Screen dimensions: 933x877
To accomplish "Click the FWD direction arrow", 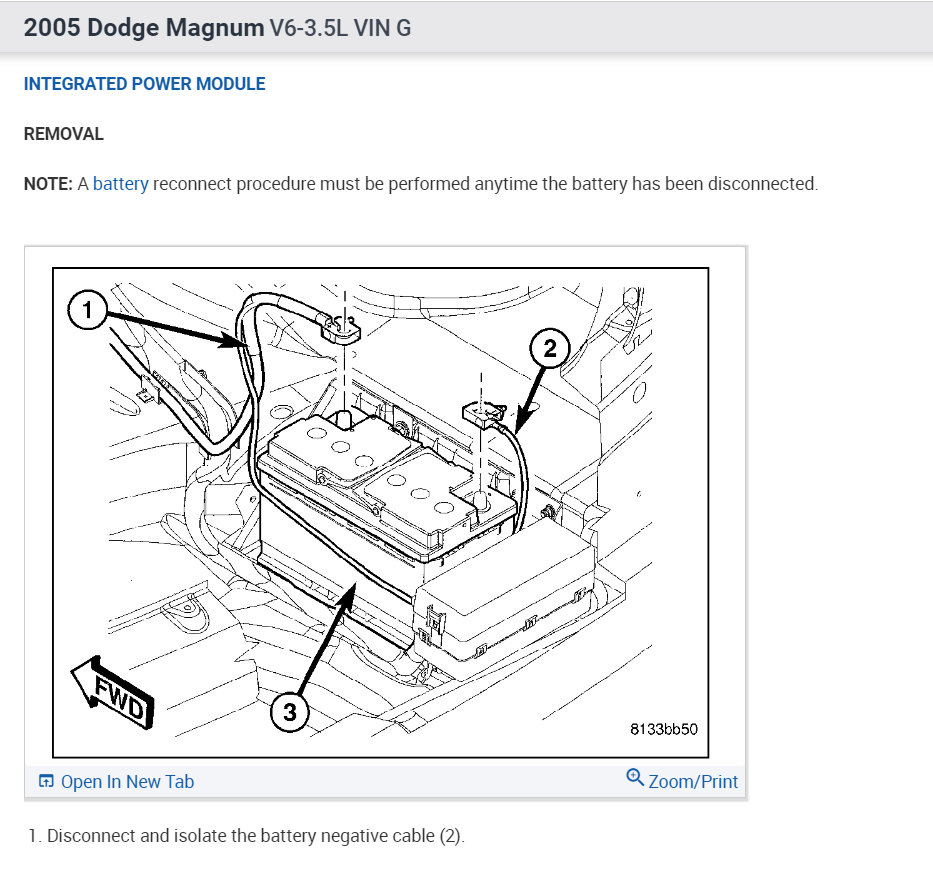I will pyautogui.click(x=112, y=691).
